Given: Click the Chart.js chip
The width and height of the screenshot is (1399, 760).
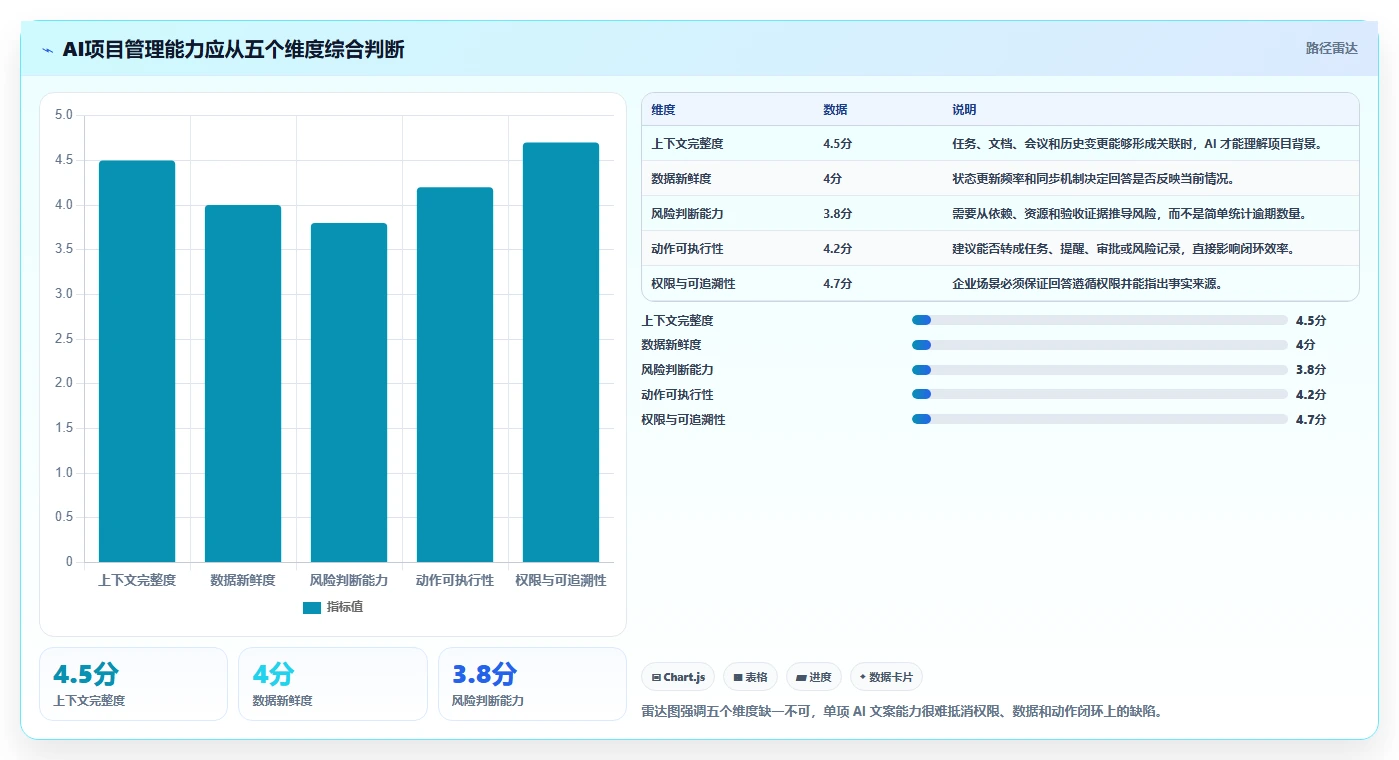Looking at the screenshot, I should (678, 677).
